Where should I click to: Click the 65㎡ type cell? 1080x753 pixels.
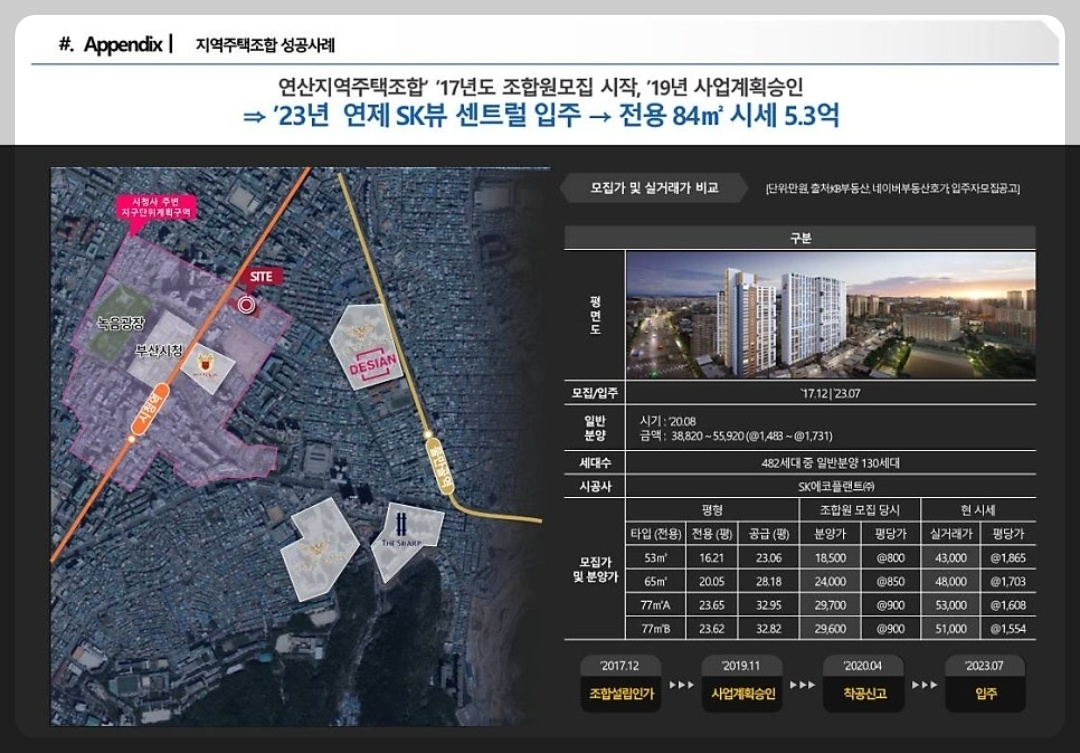(x=655, y=581)
